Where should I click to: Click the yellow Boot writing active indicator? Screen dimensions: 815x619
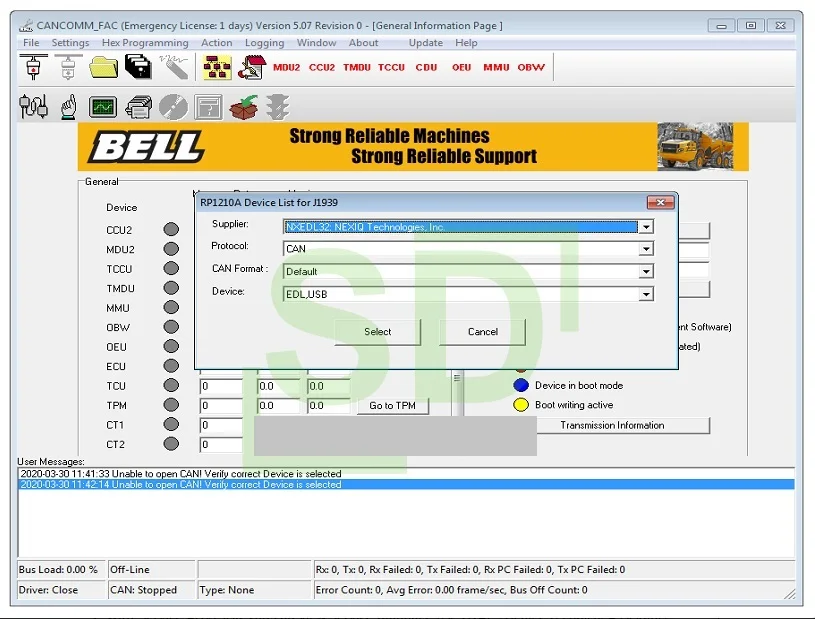[520, 405]
